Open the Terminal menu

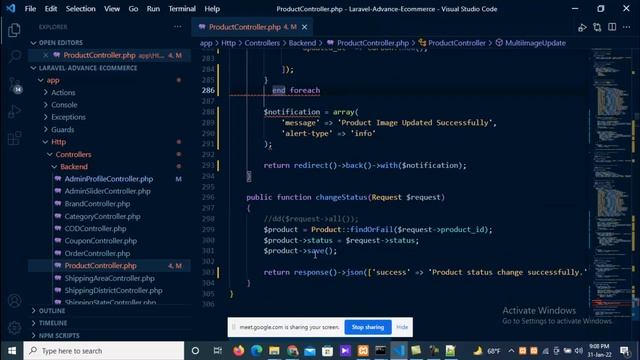coord(182,9)
